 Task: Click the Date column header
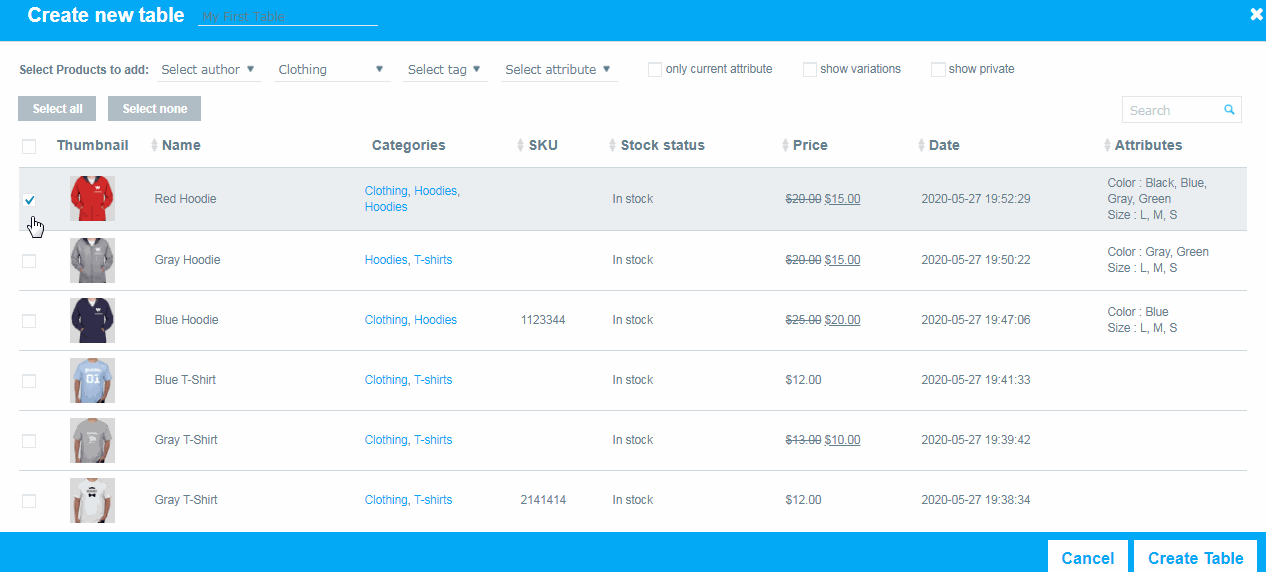(944, 145)
